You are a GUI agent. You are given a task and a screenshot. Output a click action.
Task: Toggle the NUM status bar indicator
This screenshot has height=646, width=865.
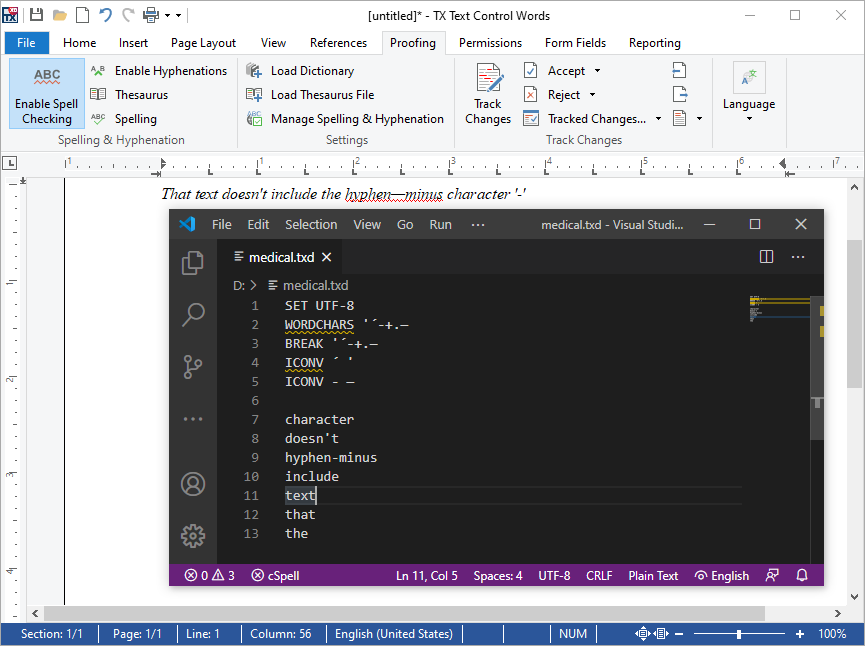573,634
